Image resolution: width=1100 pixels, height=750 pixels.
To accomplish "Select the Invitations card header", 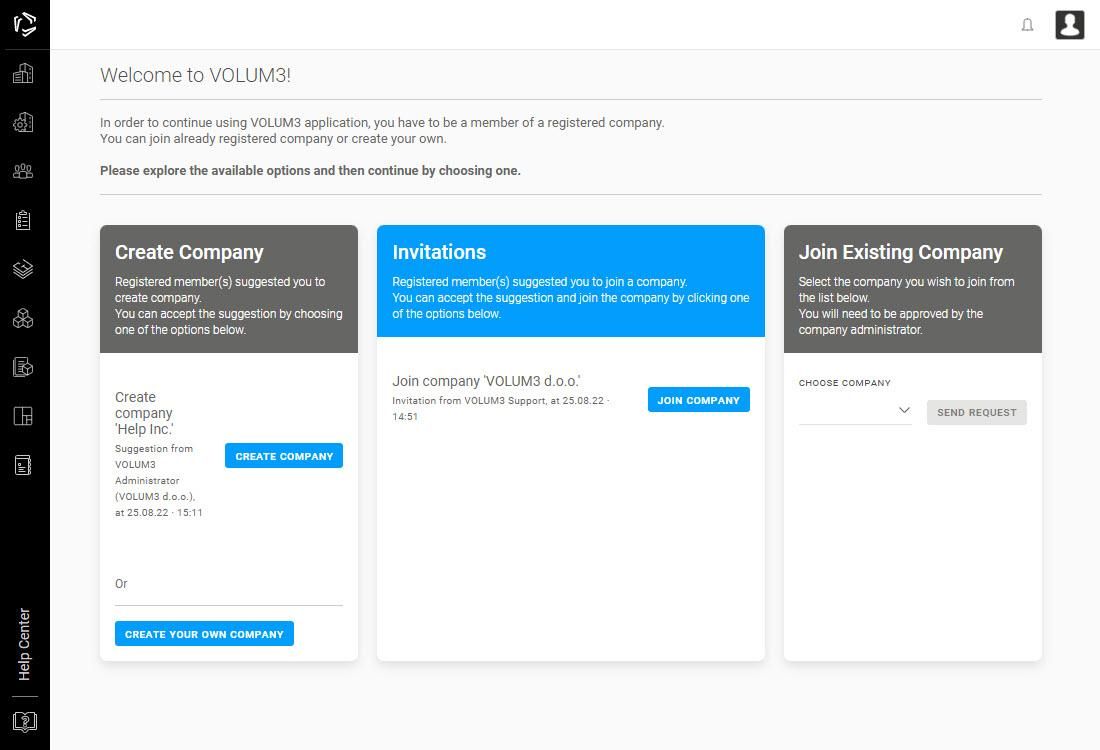I will pyautogui.click(x=571, y=281).
